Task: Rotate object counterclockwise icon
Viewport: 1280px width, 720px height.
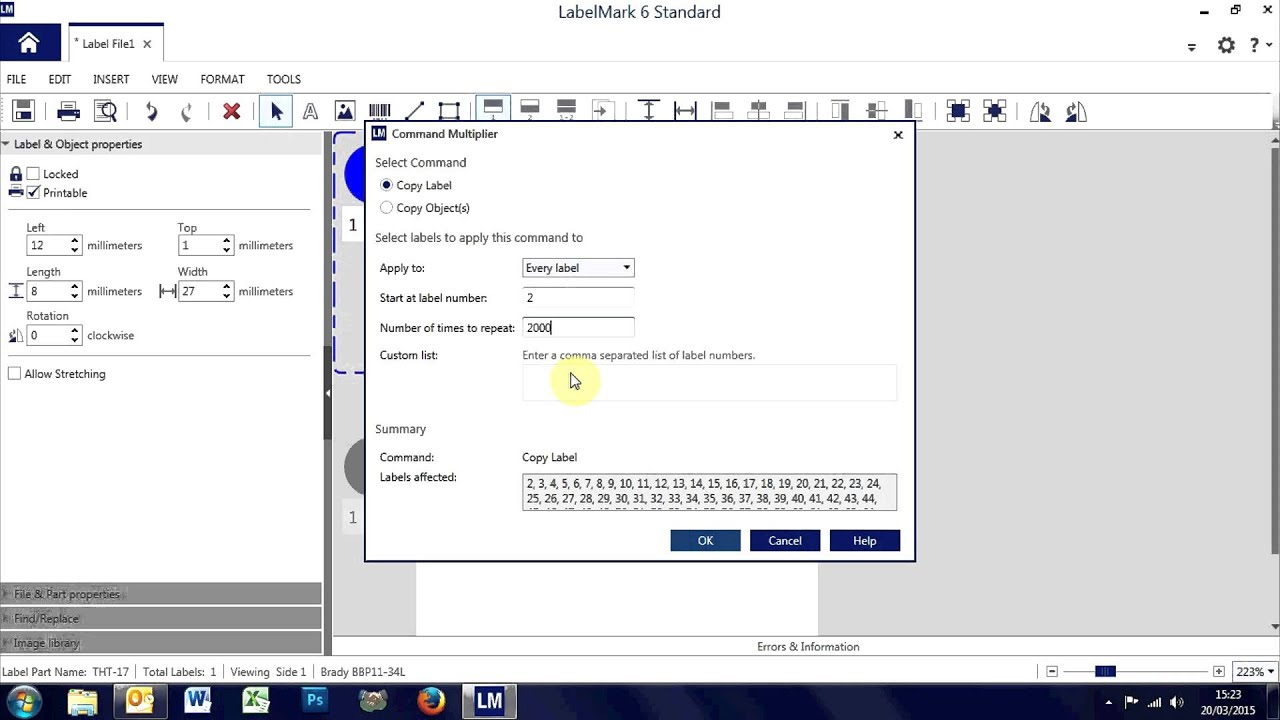Action: 1040,111
